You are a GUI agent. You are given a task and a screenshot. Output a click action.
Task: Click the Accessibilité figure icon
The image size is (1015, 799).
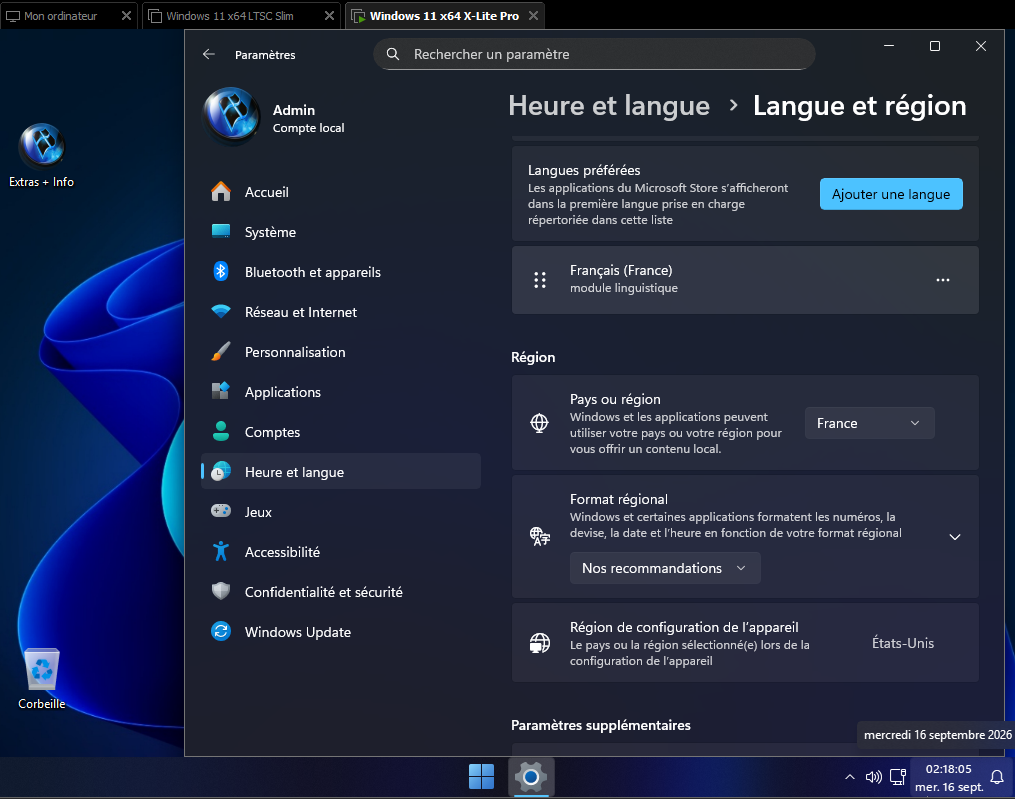[x=221, y=551]
